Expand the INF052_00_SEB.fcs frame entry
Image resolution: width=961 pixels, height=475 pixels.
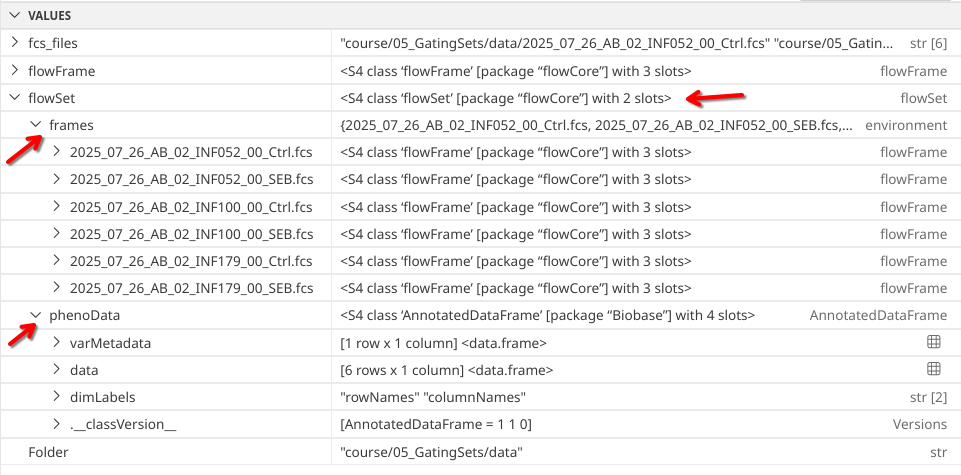tap(56, 180)
